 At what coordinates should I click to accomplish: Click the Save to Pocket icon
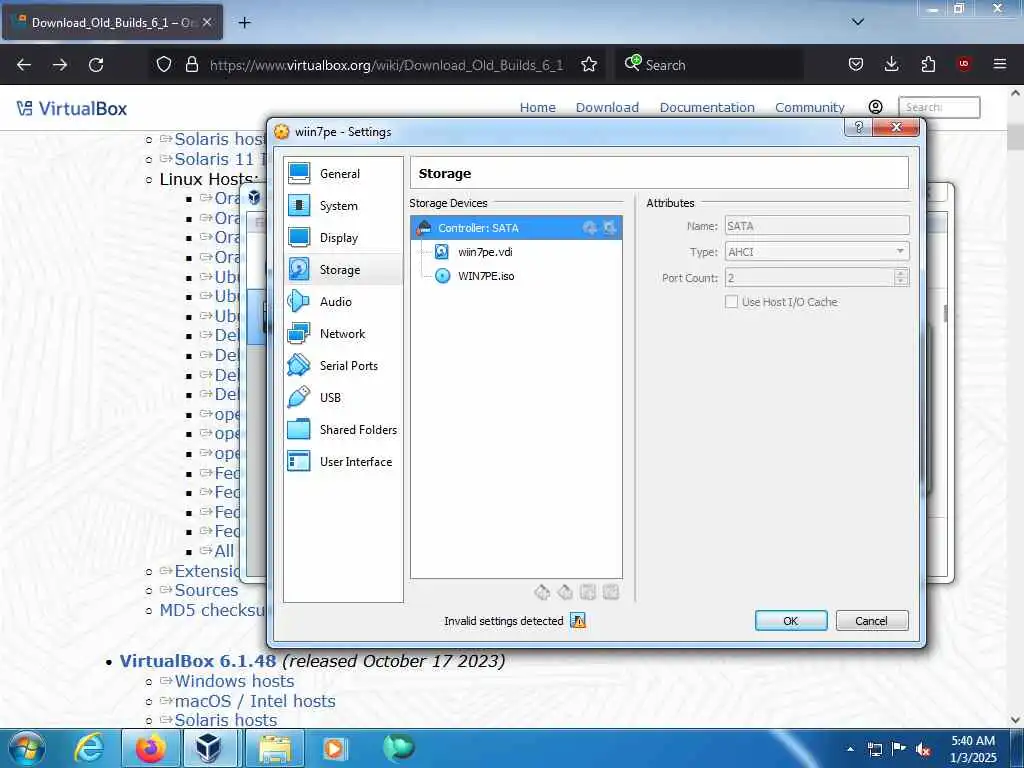[856, 64]
